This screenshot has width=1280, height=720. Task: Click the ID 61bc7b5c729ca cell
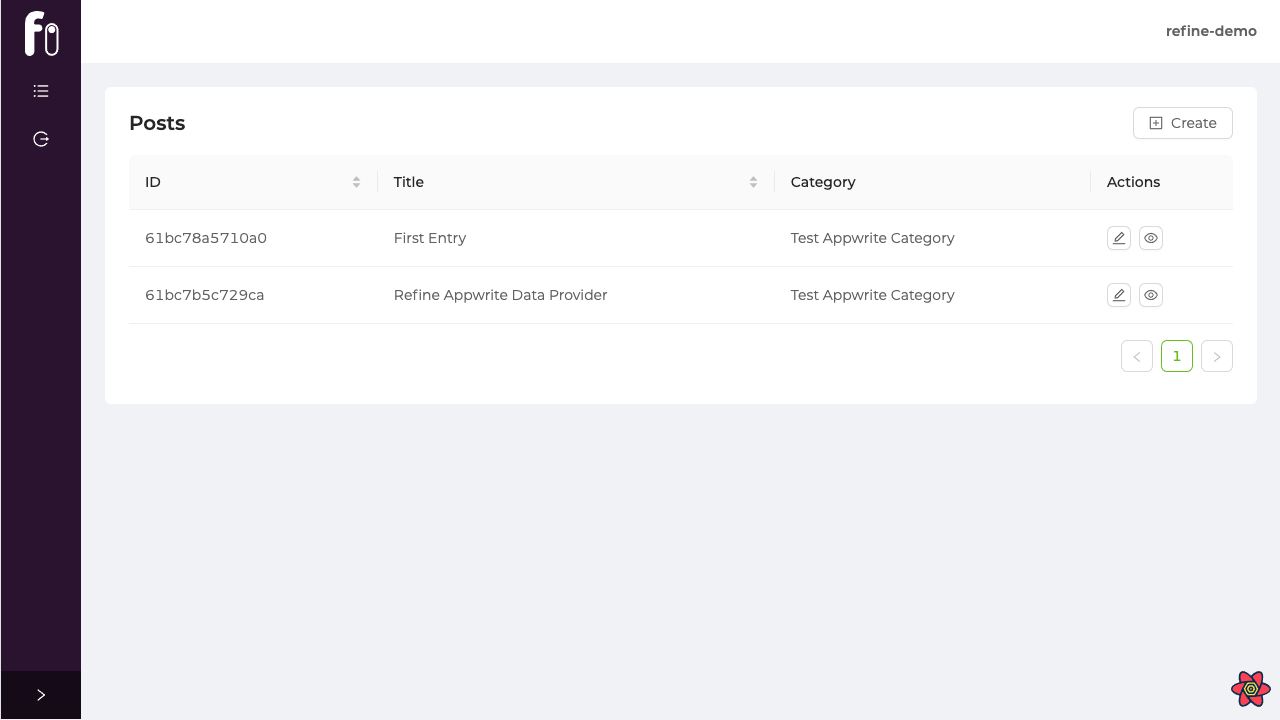[x=205, y=295]
